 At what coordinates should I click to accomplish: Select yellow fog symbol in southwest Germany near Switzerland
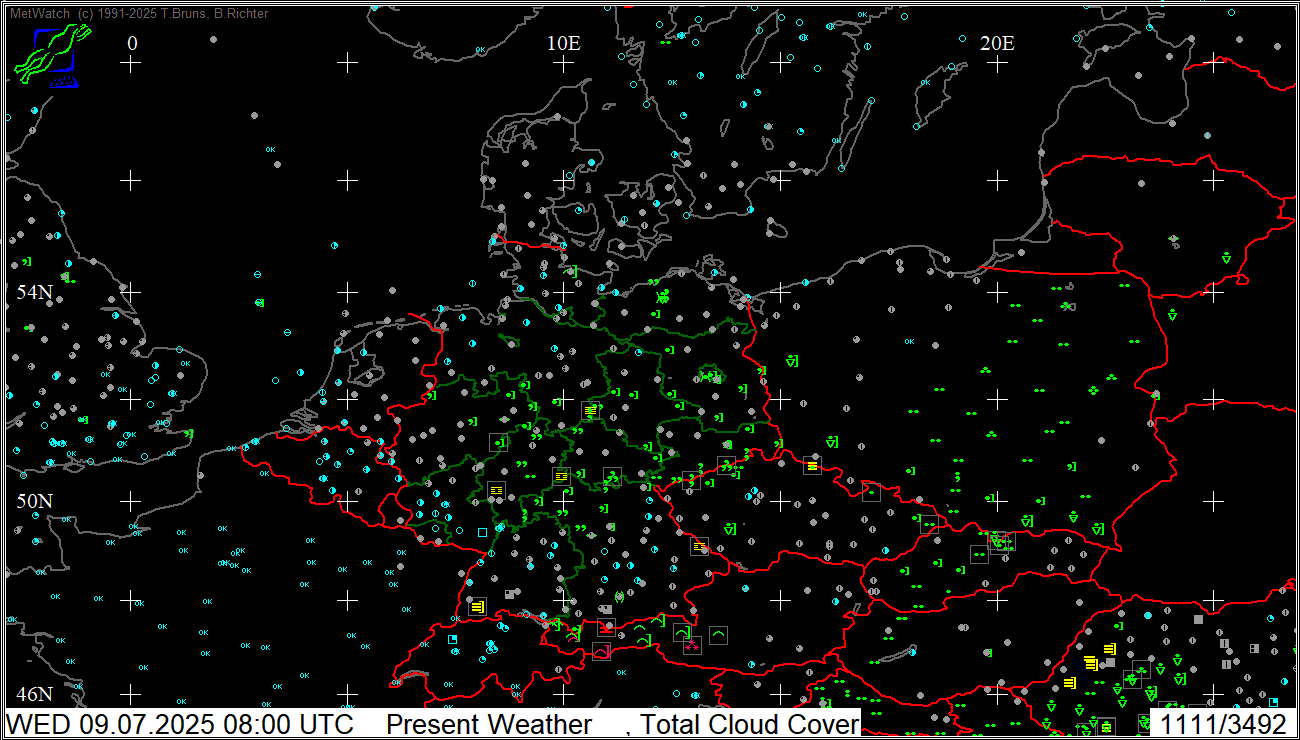tap(477, 606)
